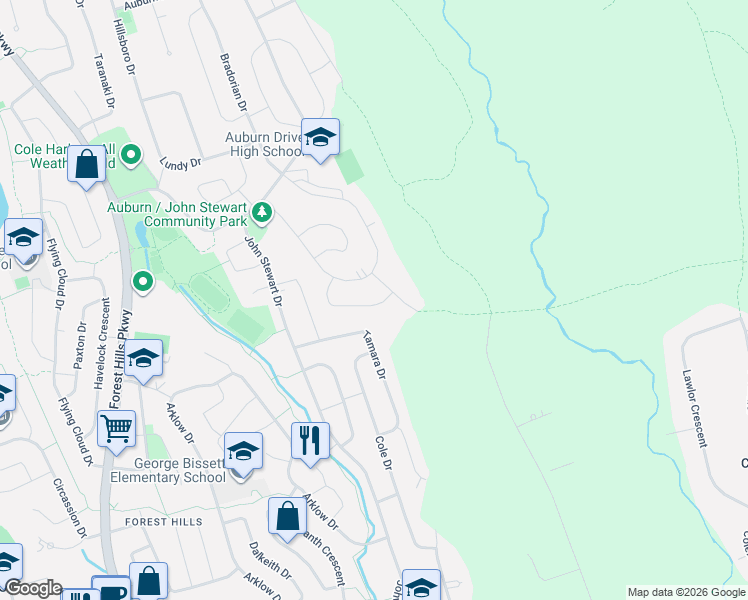
Task: Click the Tamara Dr street label
Action: pos(374,354)
